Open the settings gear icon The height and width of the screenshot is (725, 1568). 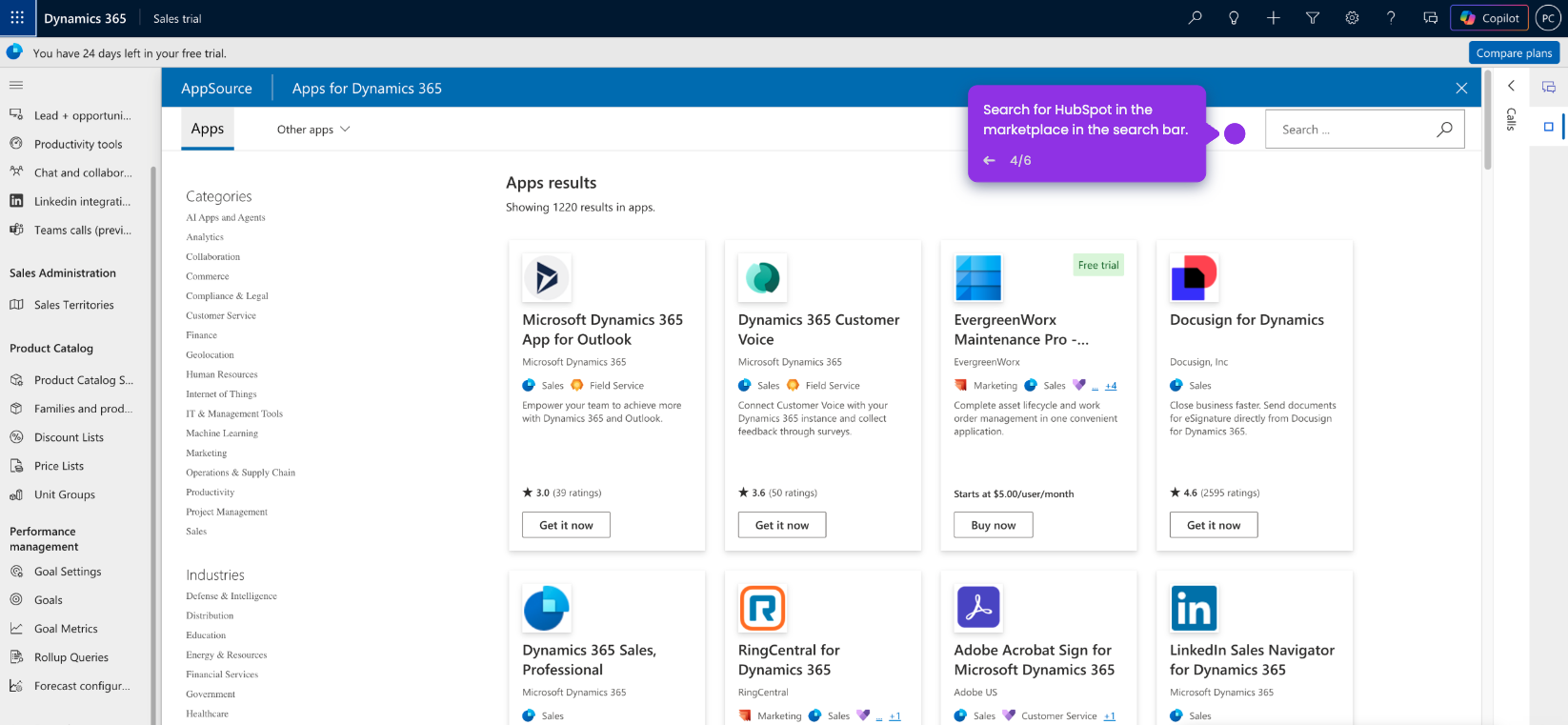pyautogui.click(x=1352, y=18)
